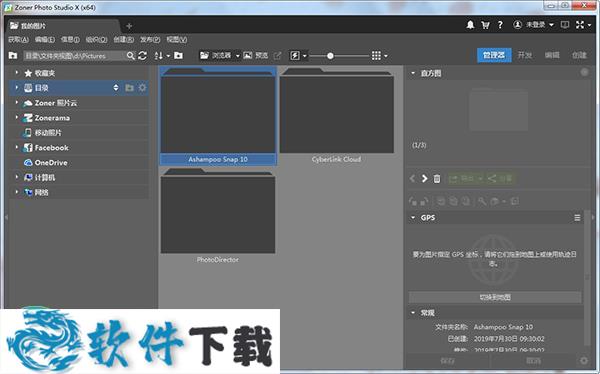
Task: Open the 发布(P) menu
Action: point(150,39)
